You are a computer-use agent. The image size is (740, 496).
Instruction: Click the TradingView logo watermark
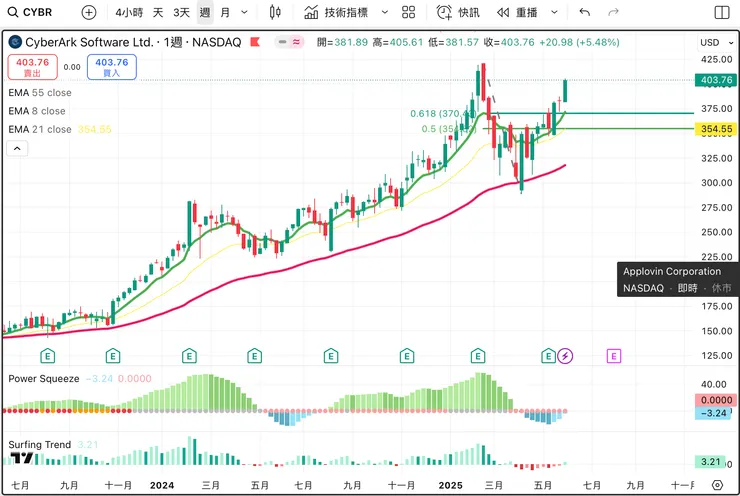(22, 458)
